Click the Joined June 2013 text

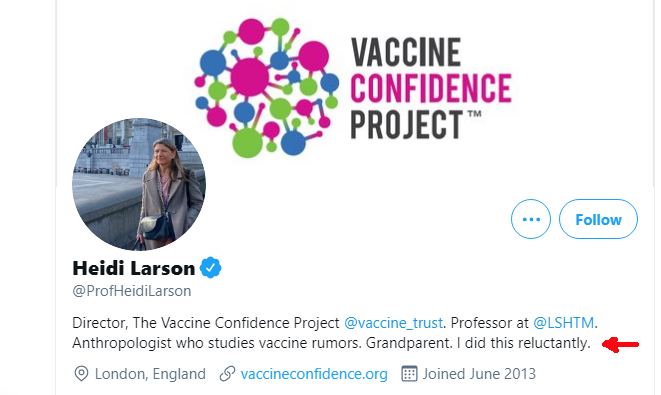coord(479,374)
